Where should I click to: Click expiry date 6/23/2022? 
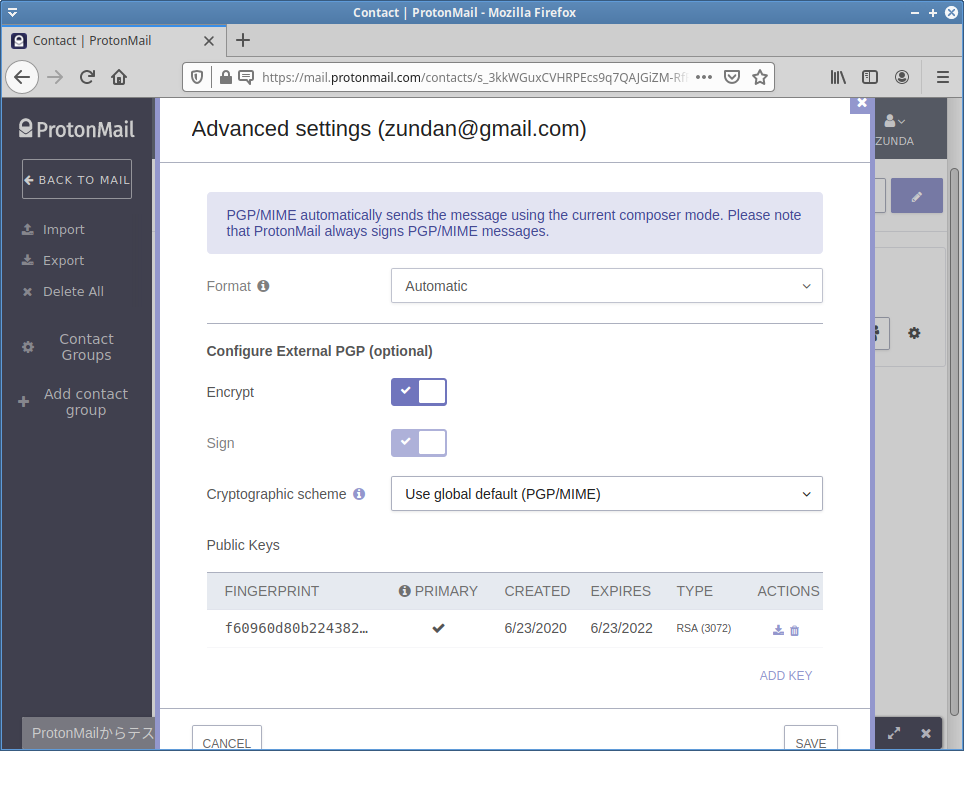(x=622, y=628)
